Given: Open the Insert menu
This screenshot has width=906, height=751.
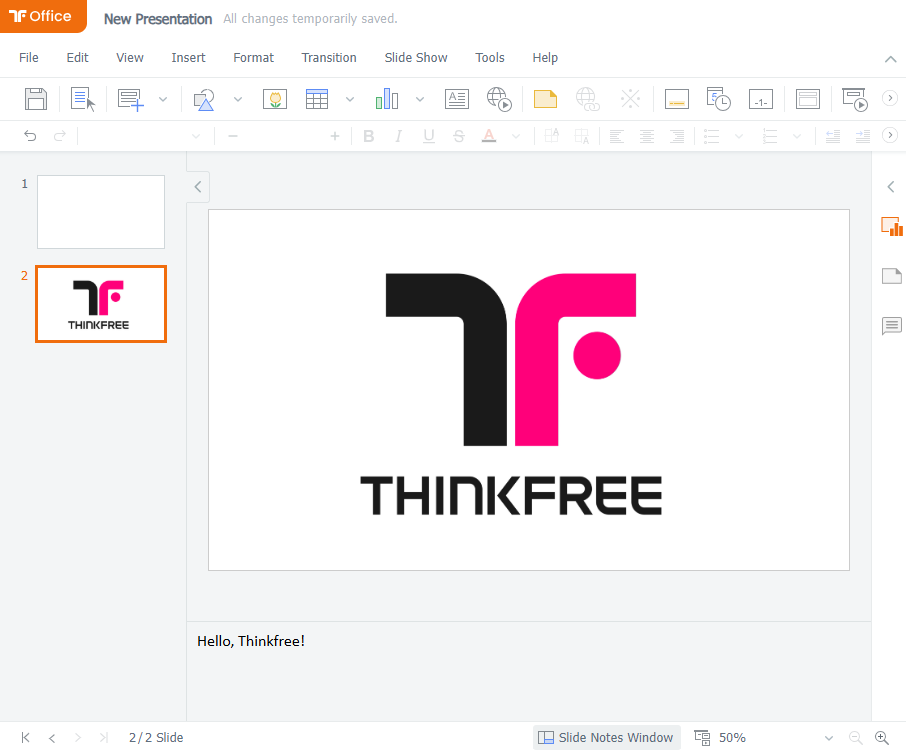Looking at the screenshot, I should (x=188, y=58).
